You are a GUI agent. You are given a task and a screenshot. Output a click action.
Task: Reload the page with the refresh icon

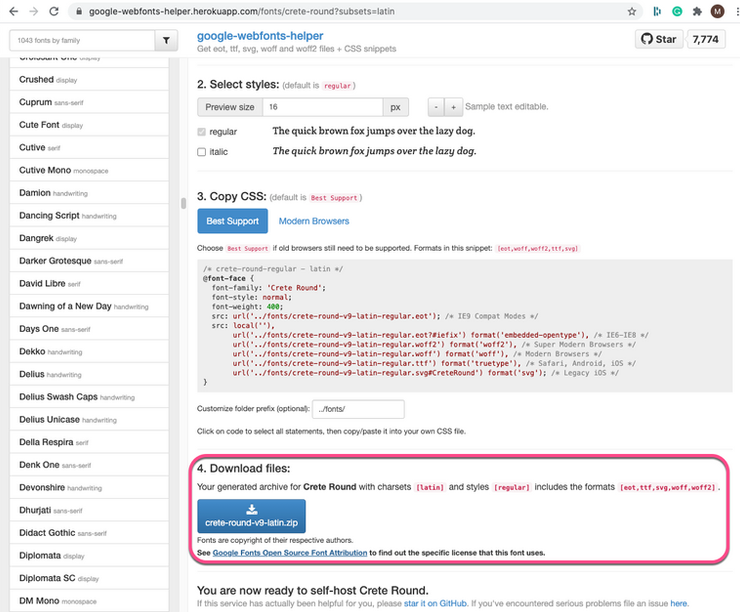click(58, 11)
